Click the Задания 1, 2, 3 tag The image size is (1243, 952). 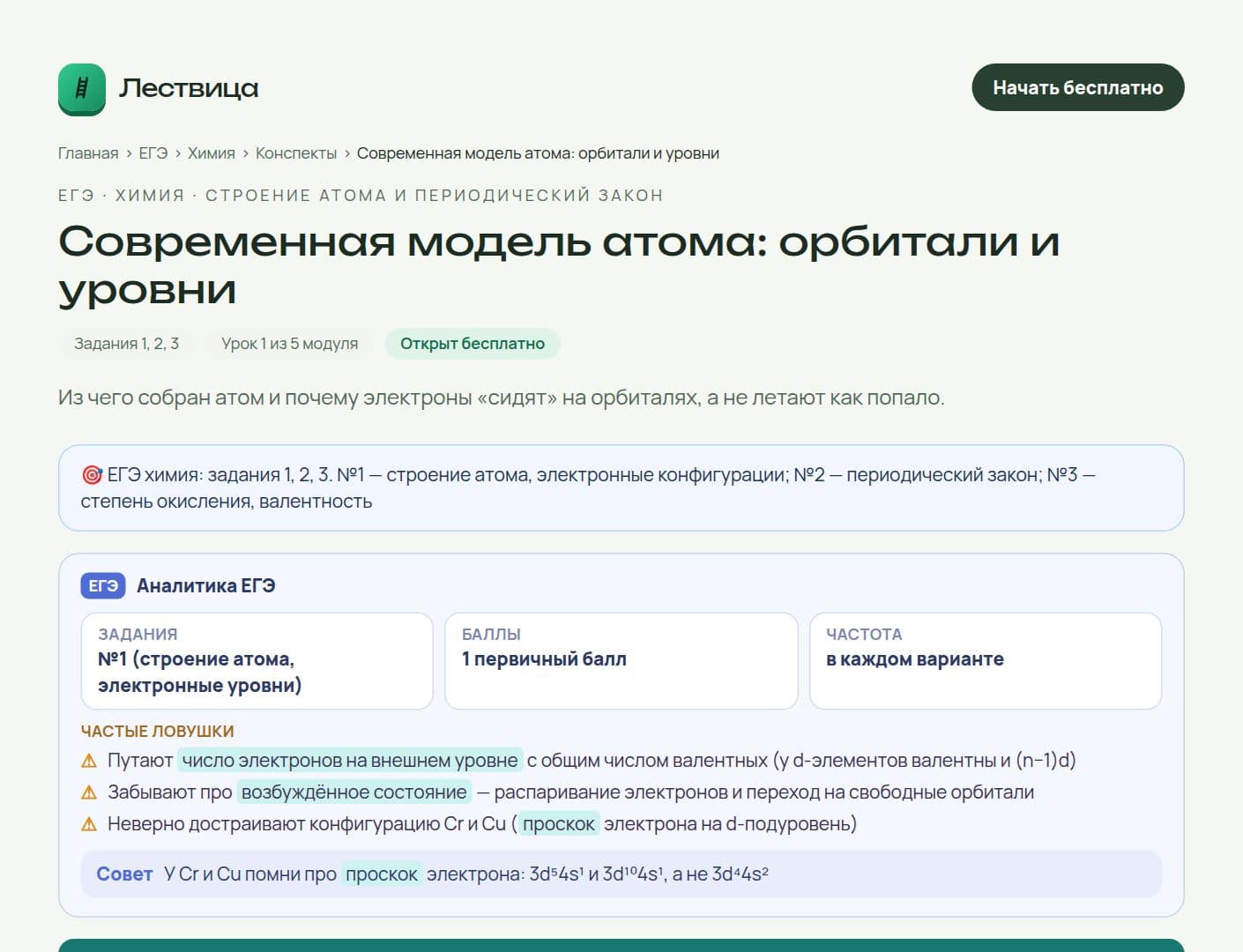[x=126, y=344]
